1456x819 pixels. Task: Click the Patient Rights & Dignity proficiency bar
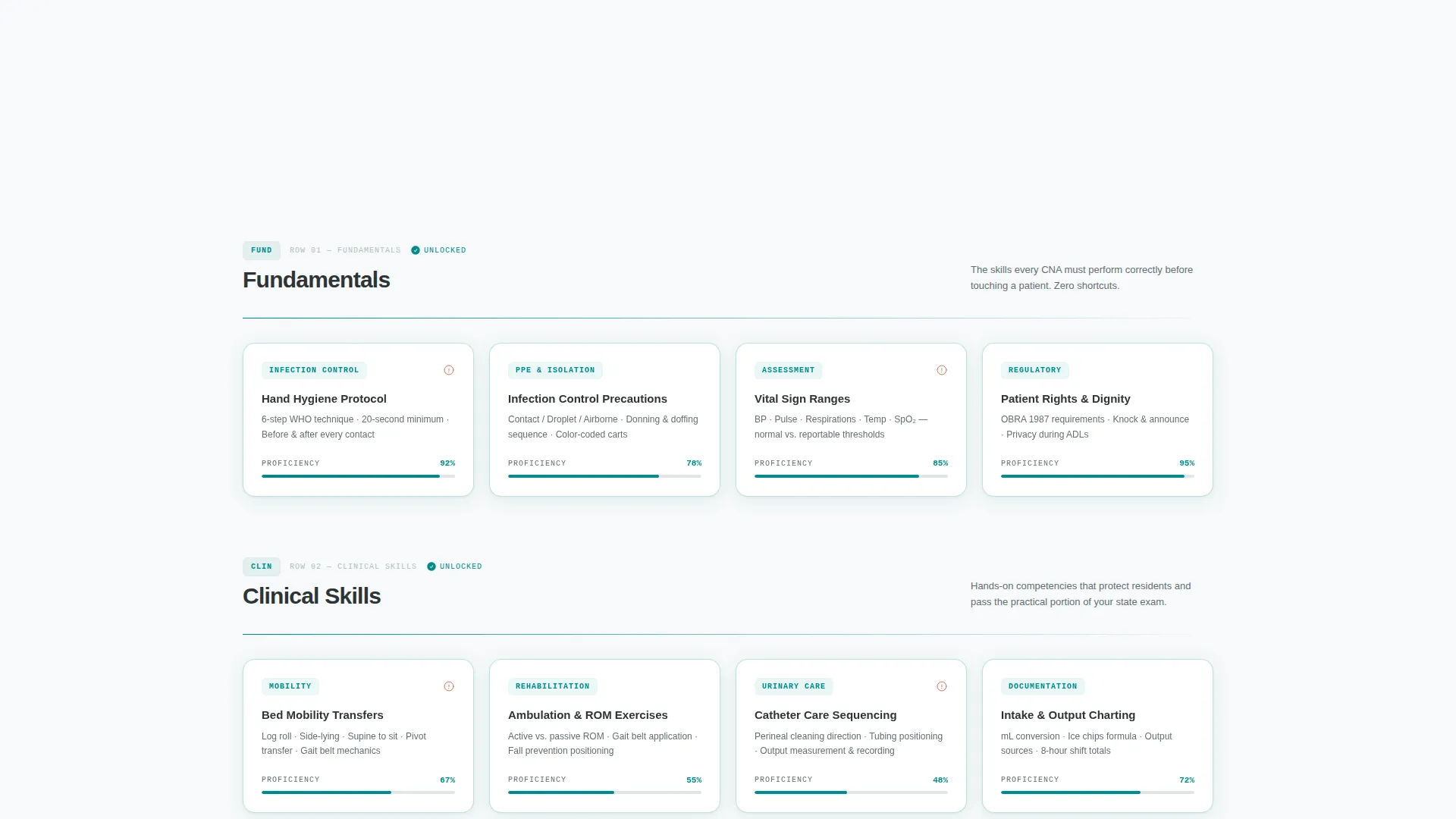[x=1097, y=476]
